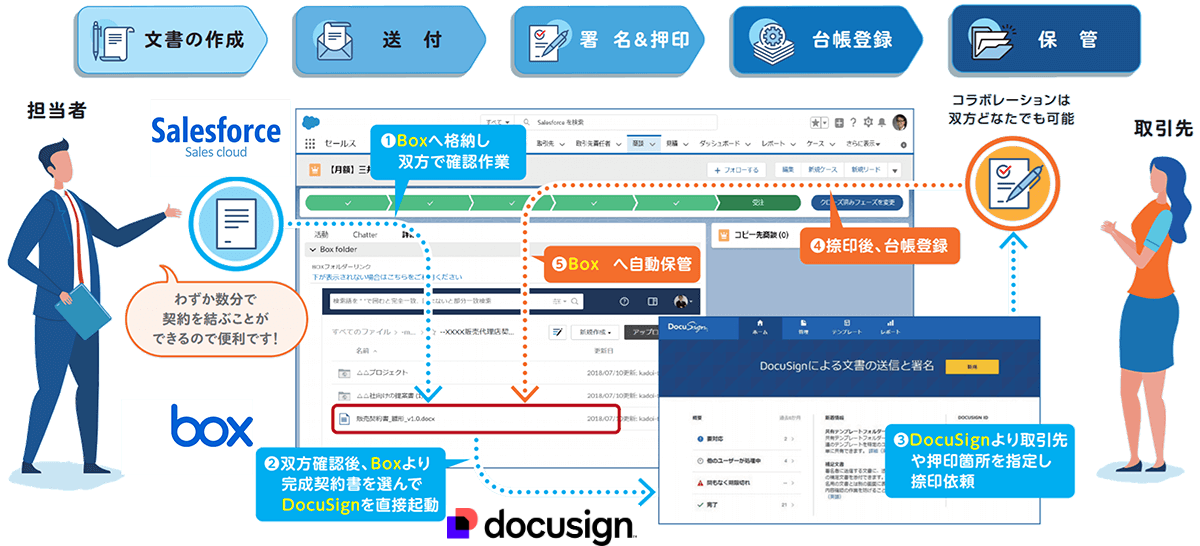
Task: Click the yellow 新規 button in DocuSign
Action: click(972, 367)
